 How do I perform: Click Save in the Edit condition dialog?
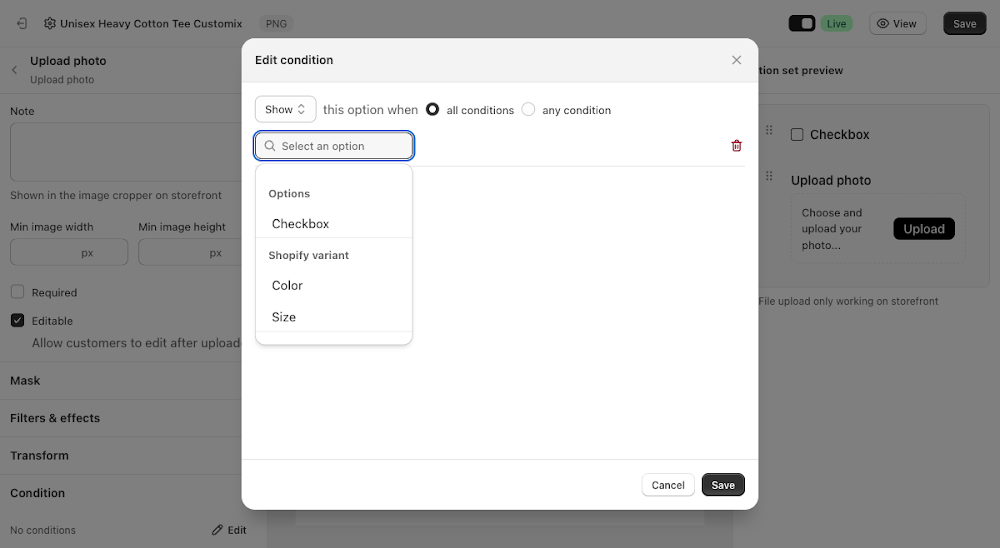point(723,485)
